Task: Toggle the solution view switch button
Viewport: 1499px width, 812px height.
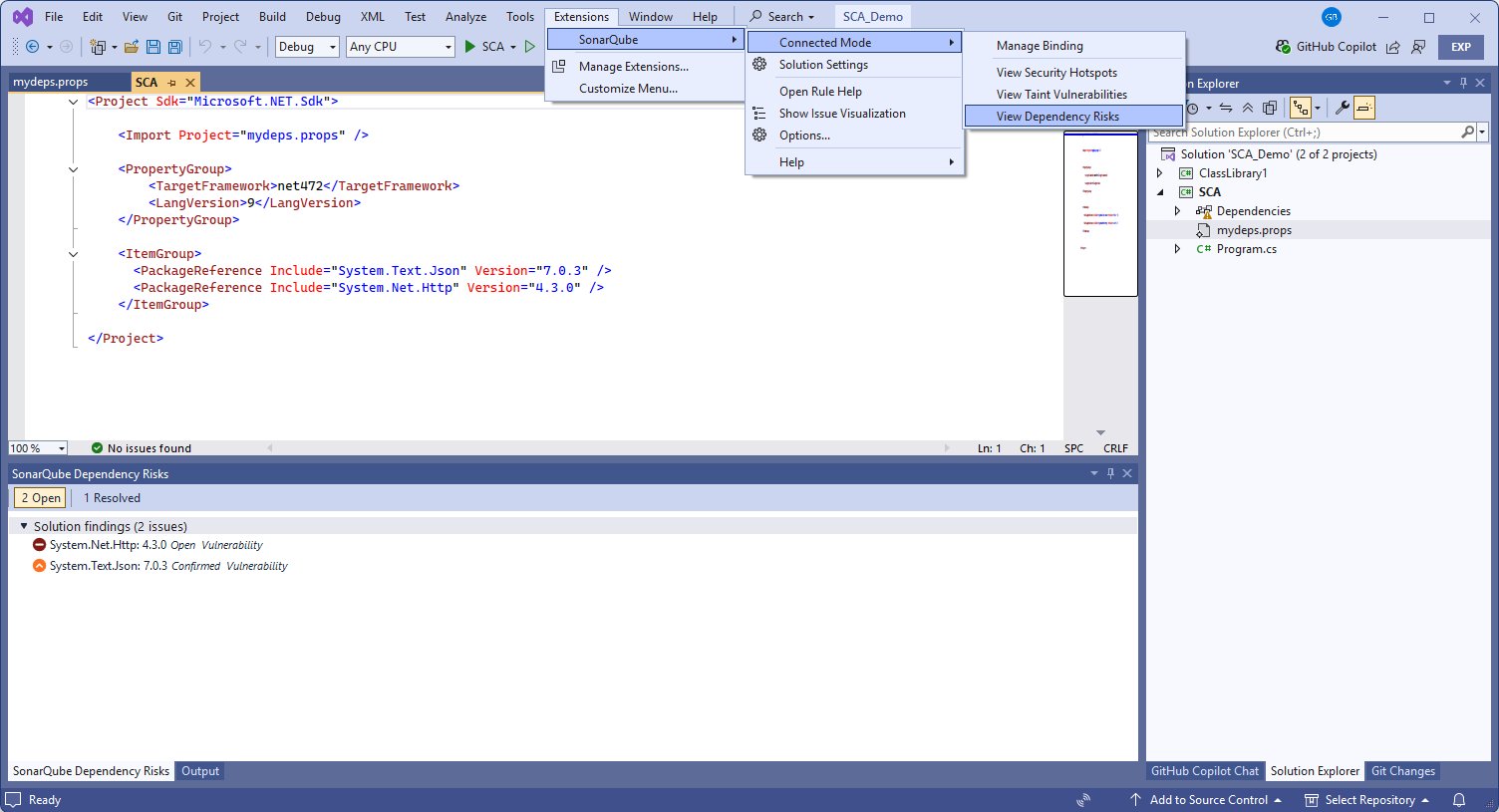Action: point(1301,108)
